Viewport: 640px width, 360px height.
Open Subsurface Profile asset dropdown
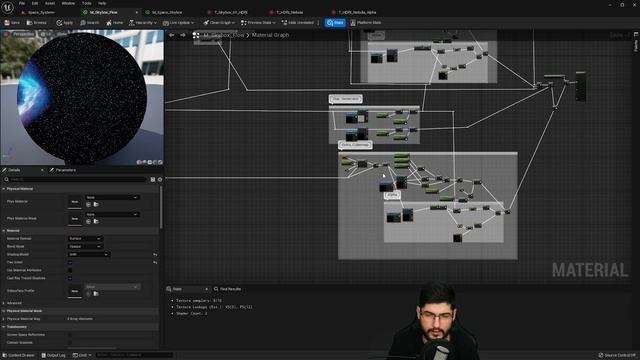tap(112, 287)
